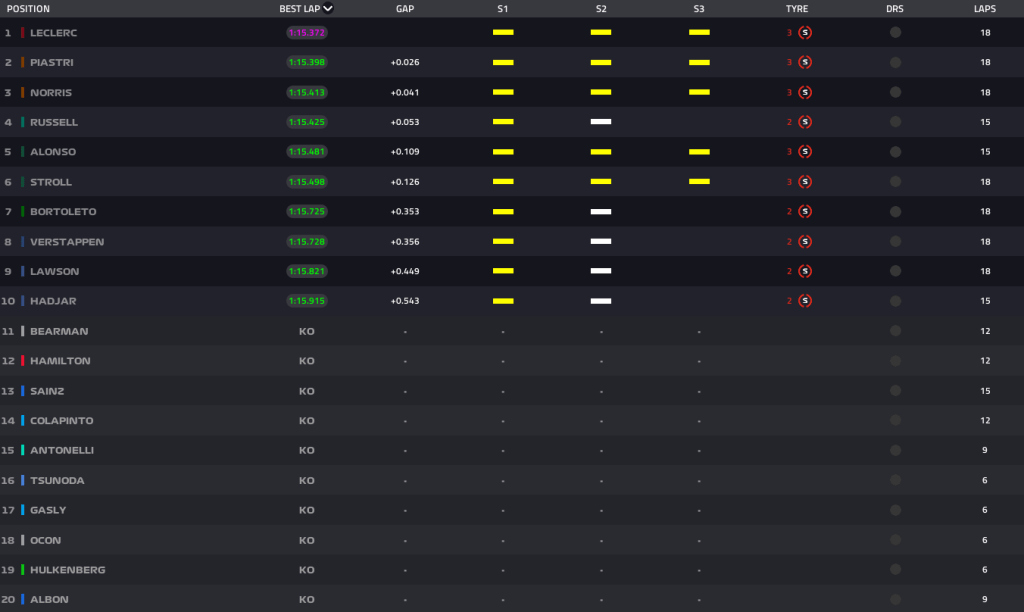Viewport: 1024px width, 612px height.
Task: Select the OCON driver name
Action: (46, 540)
